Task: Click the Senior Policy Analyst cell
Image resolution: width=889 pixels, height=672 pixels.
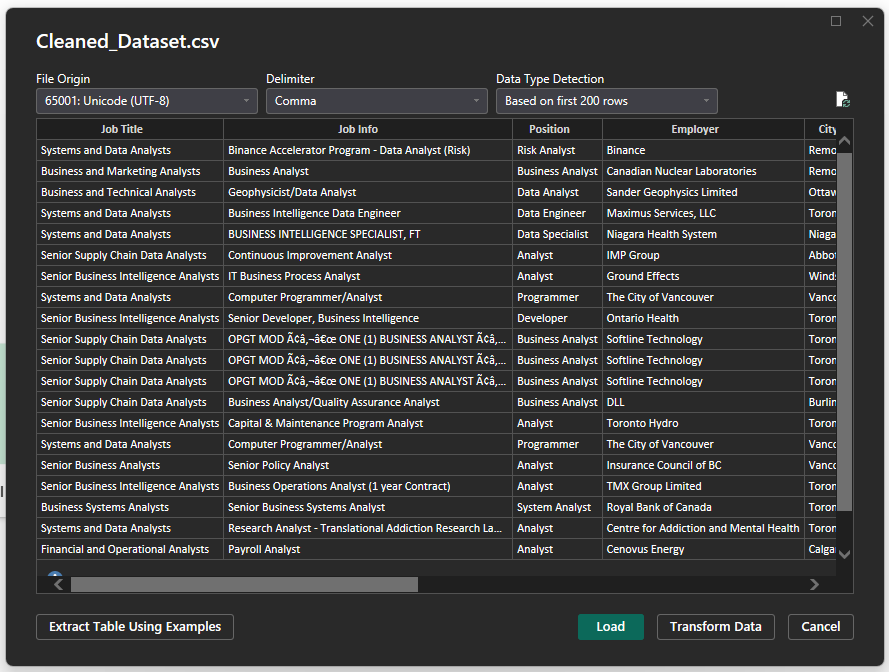Action: [368, 465]
